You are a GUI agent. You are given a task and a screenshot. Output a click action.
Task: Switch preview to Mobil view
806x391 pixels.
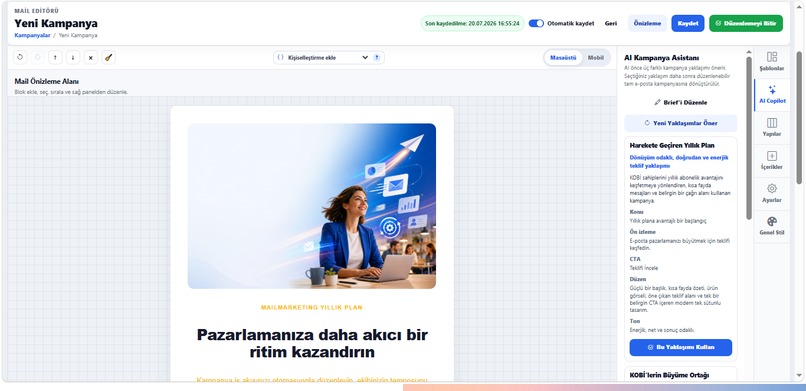point(595,58)
